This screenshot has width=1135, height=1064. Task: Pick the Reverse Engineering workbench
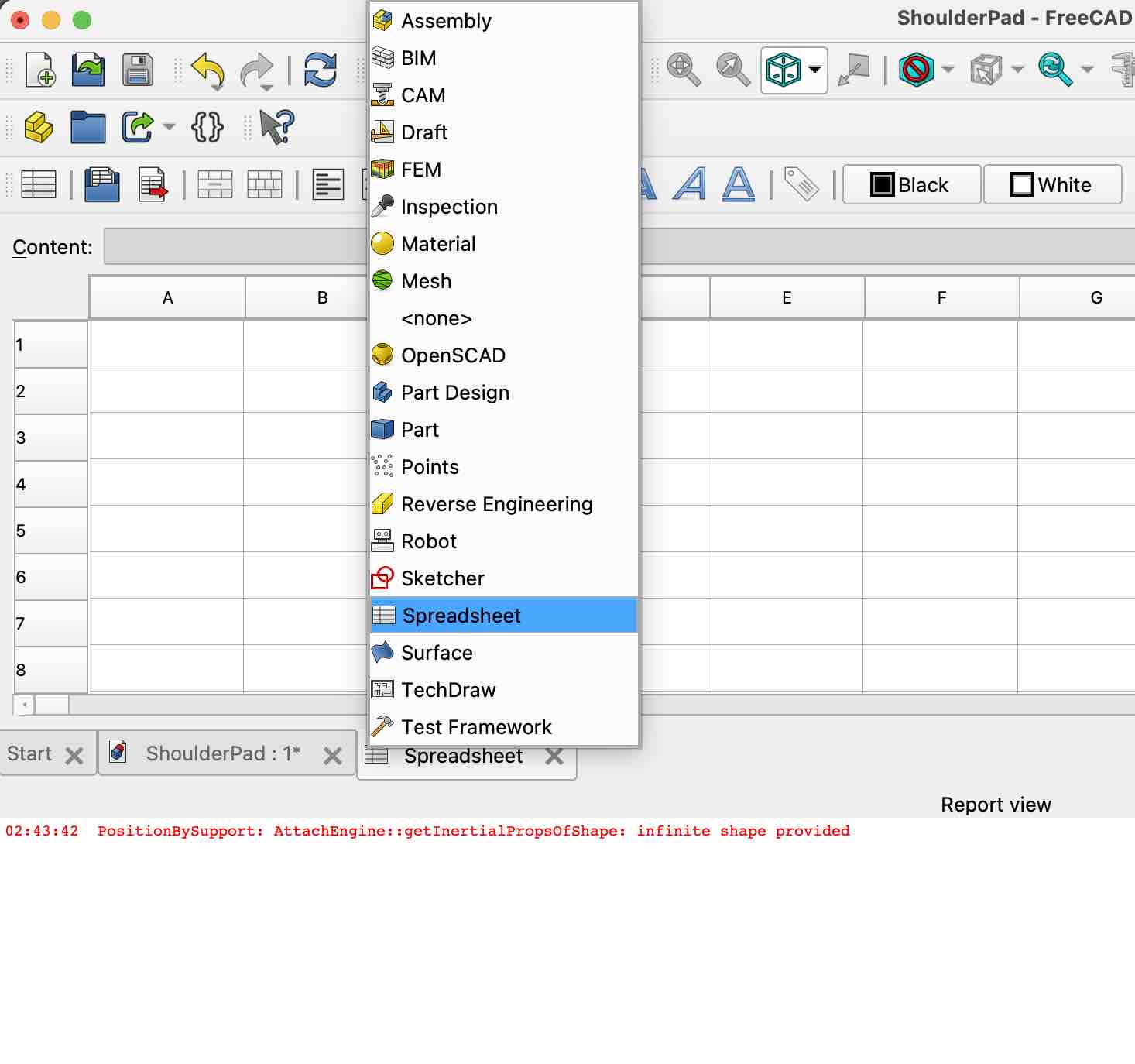504,504
